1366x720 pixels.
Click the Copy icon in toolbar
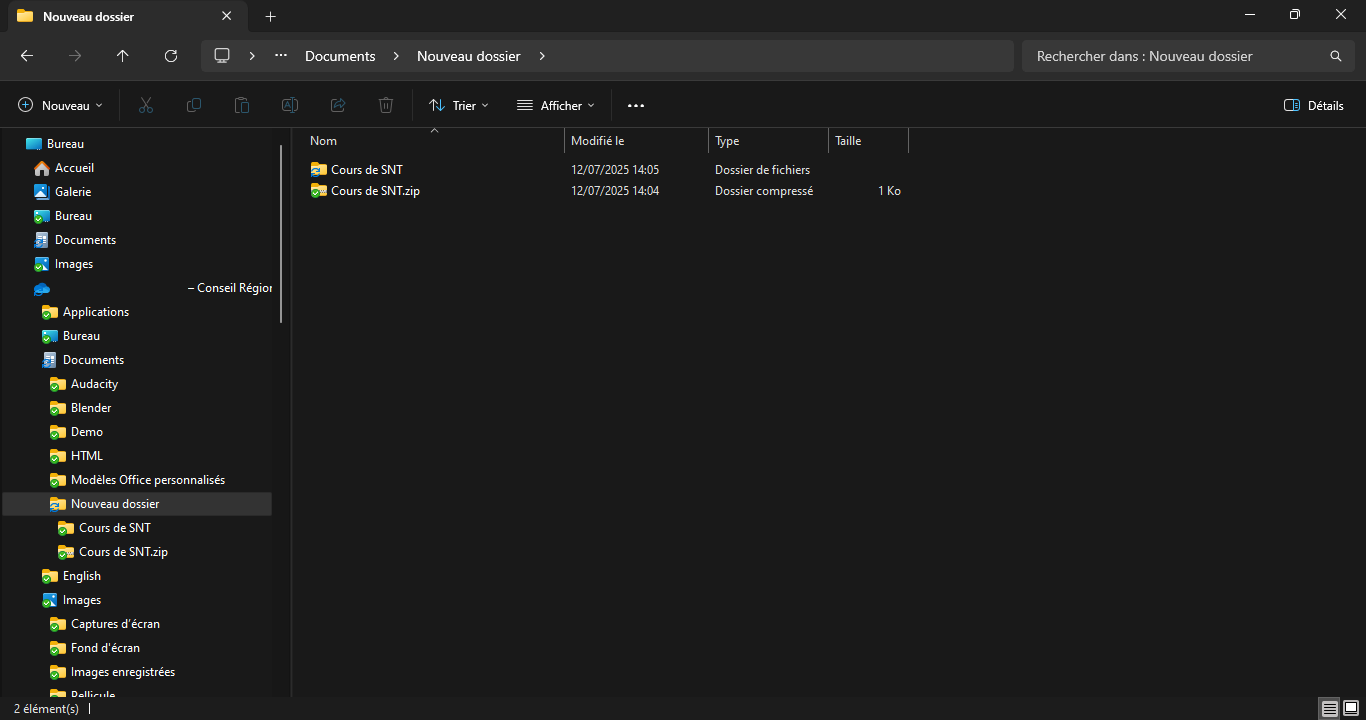[194, 105]
